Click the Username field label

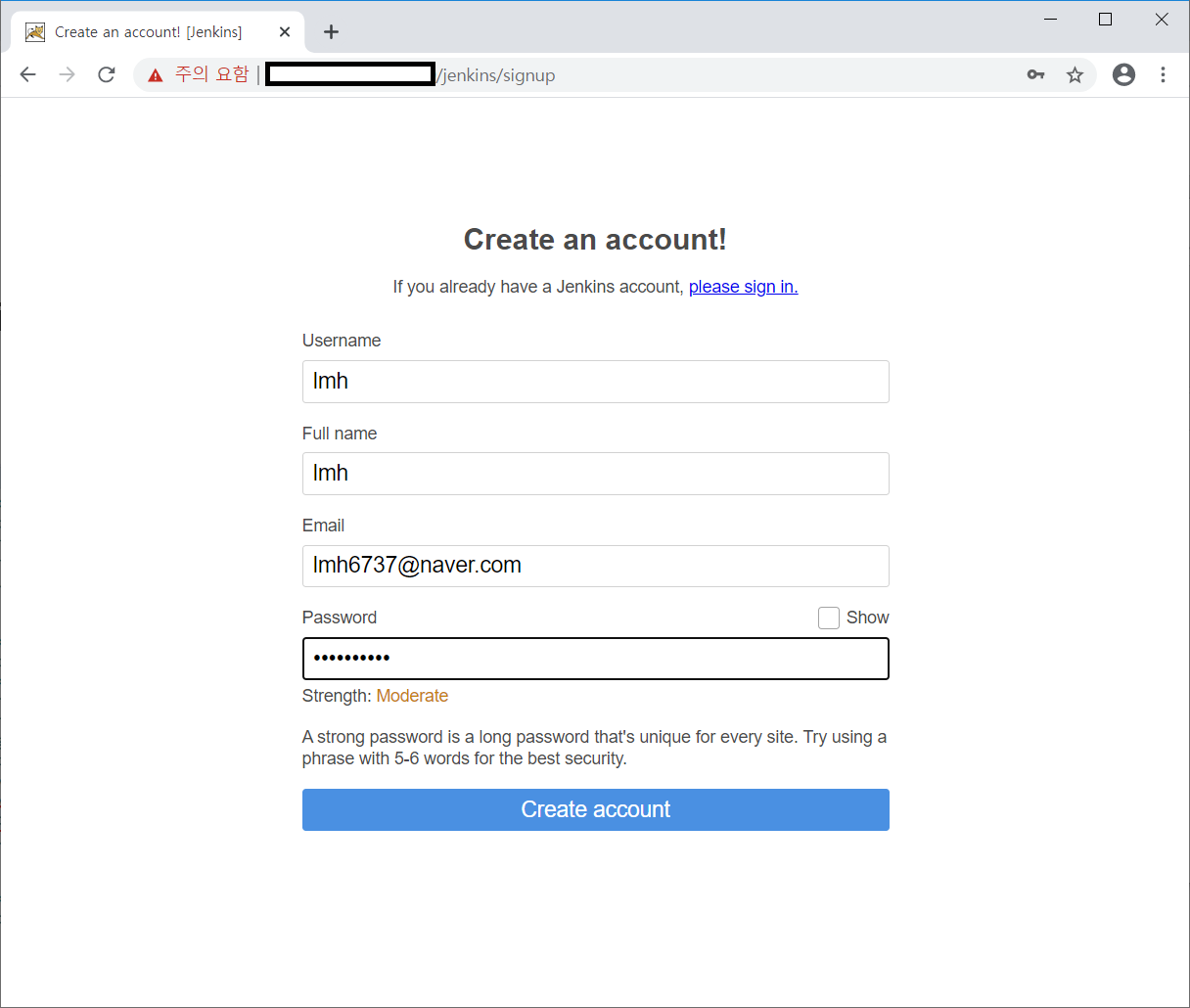tap(342, 341)
